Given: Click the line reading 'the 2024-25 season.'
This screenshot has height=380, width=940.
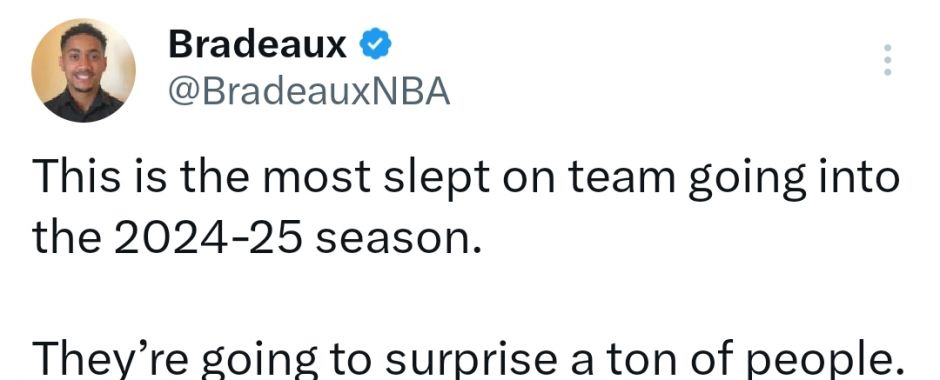Looking at the screenshot, I should click(x=257, y=238).
